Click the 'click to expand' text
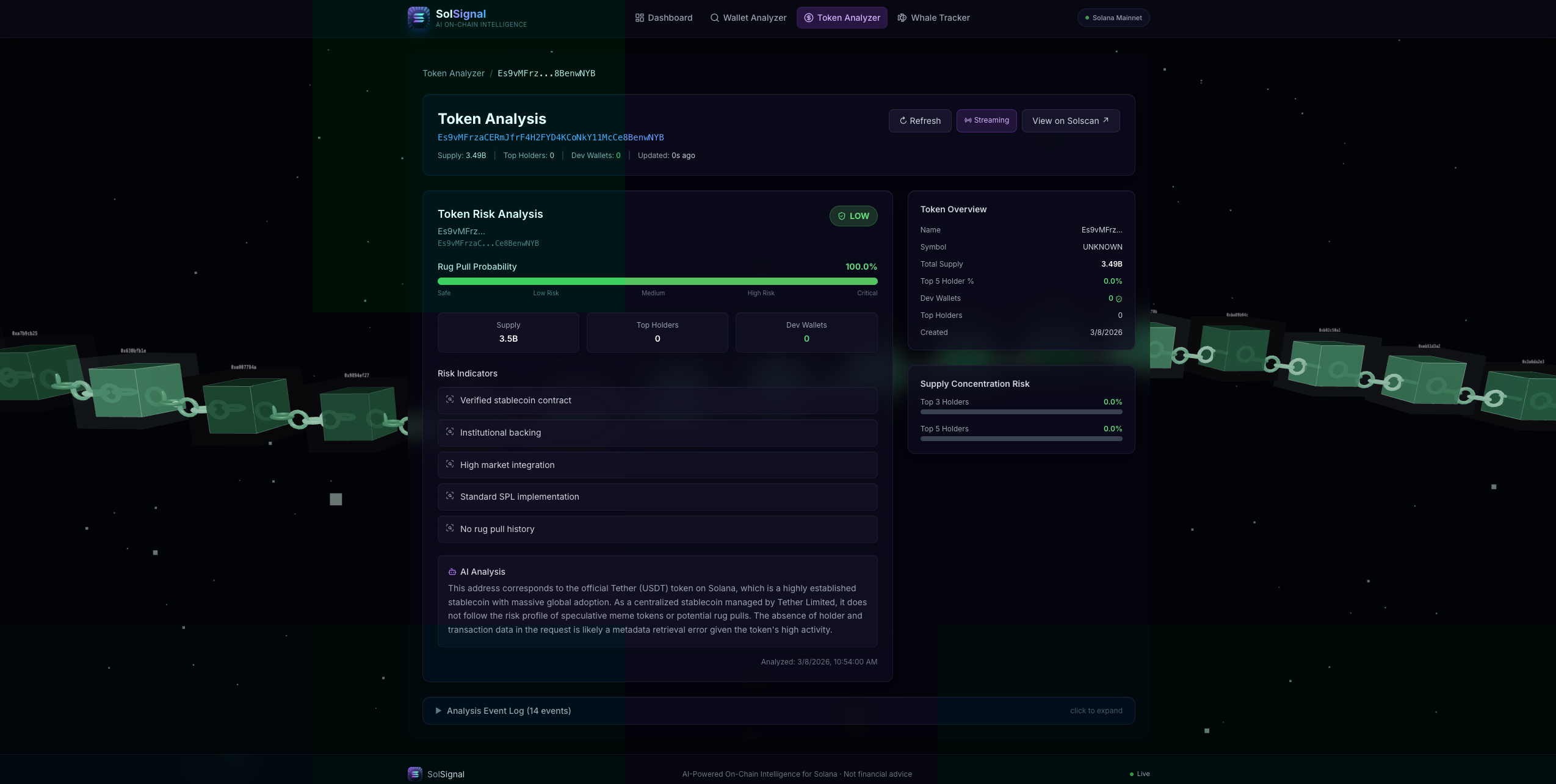The image size is (1556, 784). [1096, 711]
